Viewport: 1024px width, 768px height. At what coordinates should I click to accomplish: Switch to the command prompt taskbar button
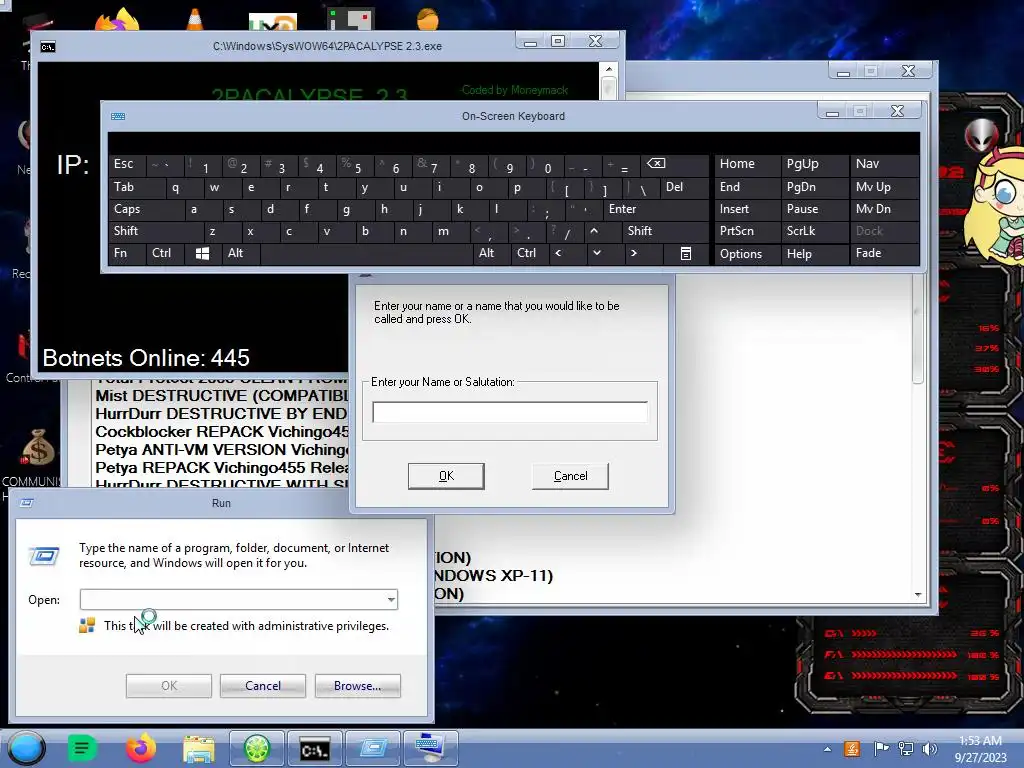click(315, 748)
